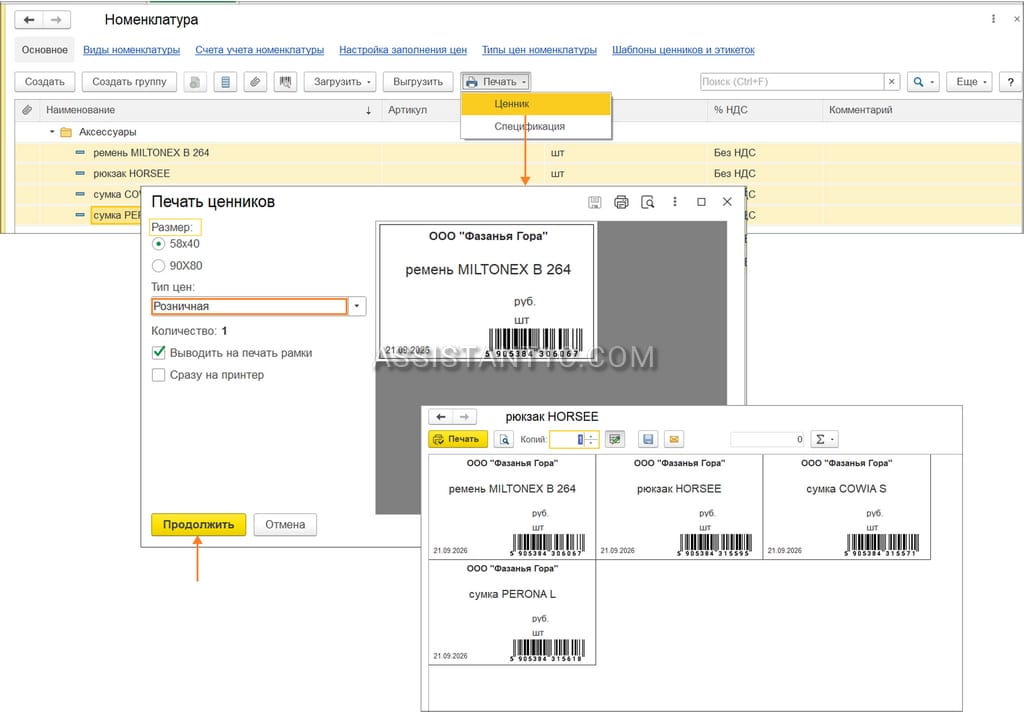Go back in the Номенклатура window
Viewport: 1024px width, 712px height.
[29, 20]
